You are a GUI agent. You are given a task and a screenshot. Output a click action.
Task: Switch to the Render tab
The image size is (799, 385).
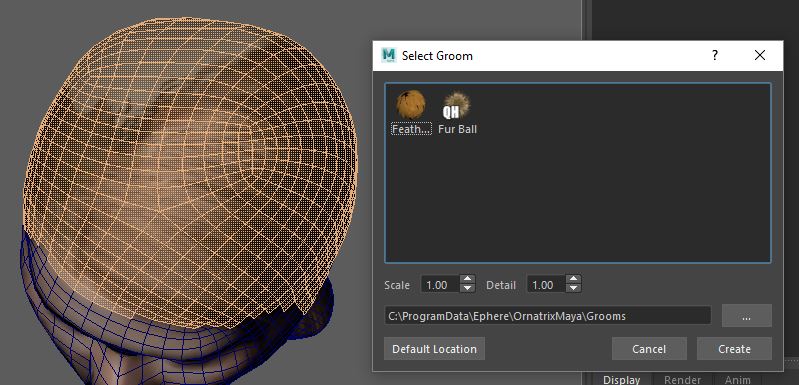[682, 380]
